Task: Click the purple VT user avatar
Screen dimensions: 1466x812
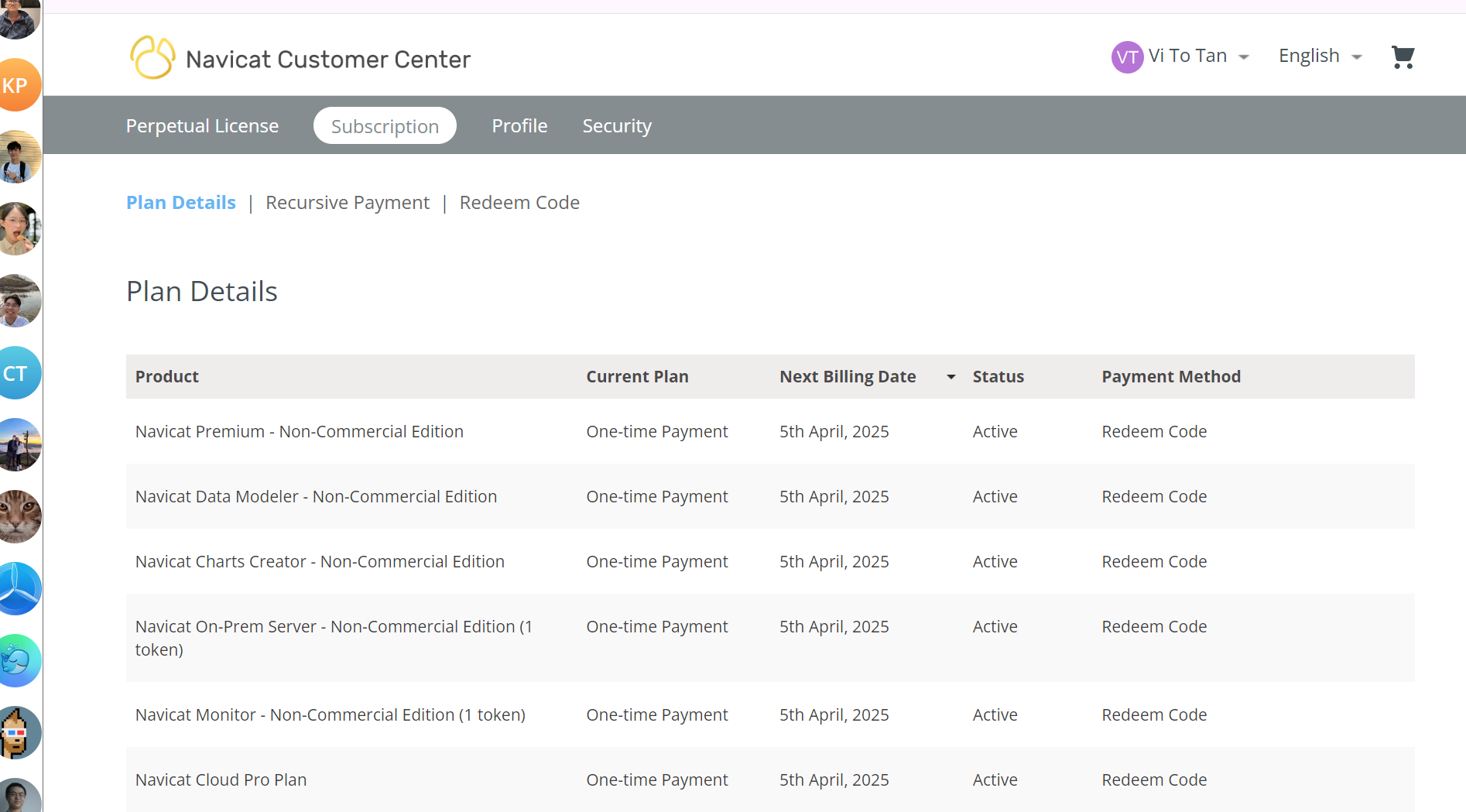Action: pyautogui.click(x=1127, y=57)
